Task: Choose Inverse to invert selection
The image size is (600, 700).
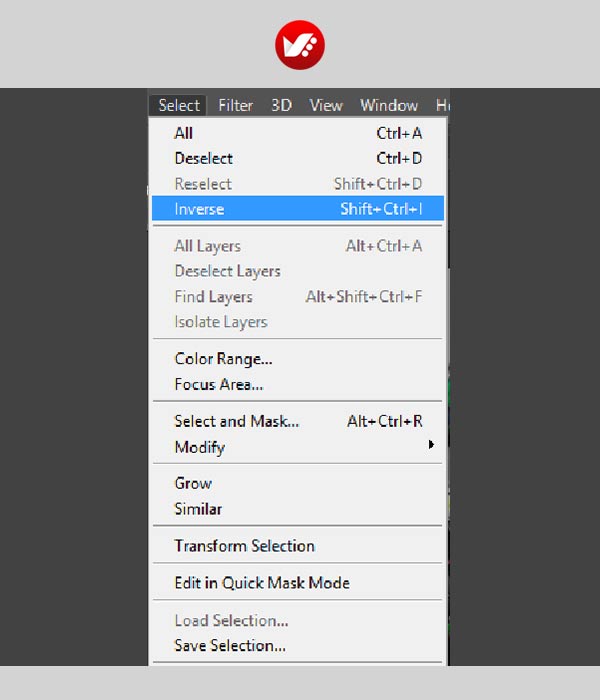Action: [298, 208]
